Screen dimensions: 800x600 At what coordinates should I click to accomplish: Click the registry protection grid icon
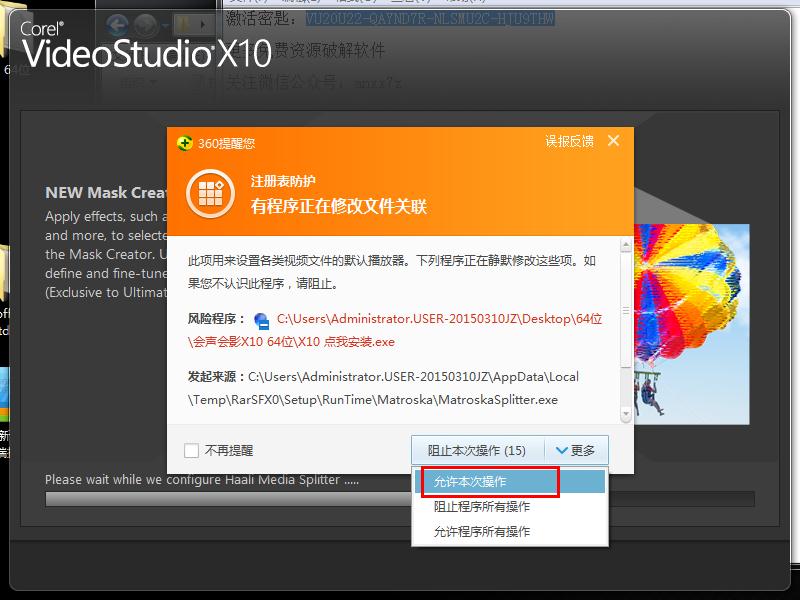[x=211, y=194]
